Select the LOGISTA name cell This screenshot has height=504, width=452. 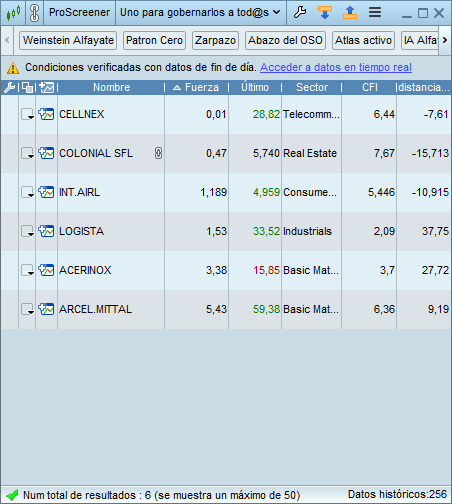click(x=111, y=231)
